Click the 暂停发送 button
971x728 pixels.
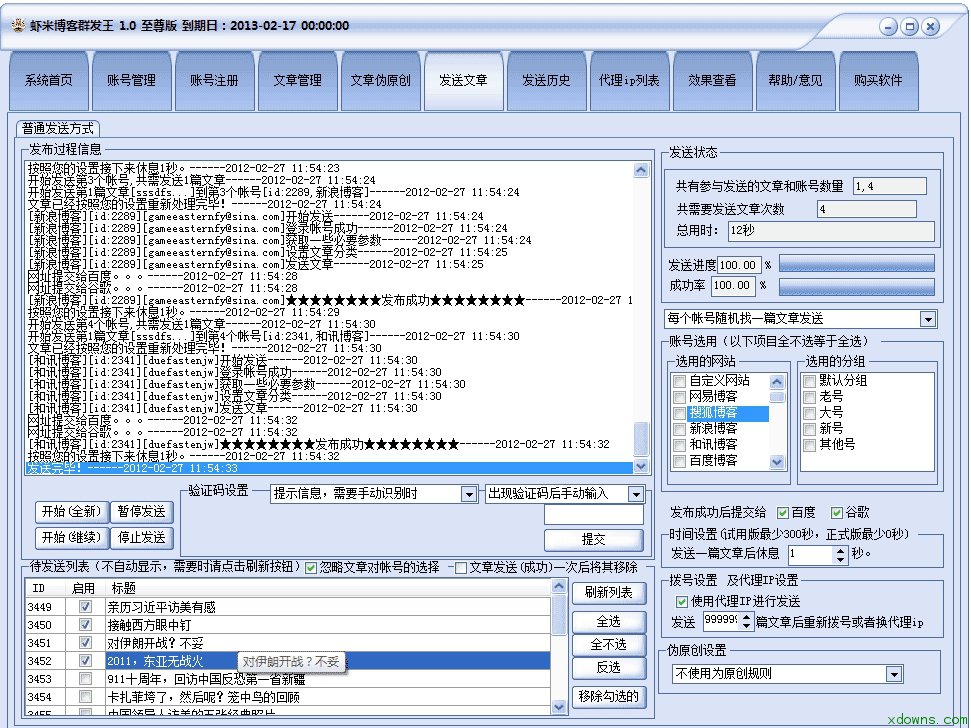[142, 512]
